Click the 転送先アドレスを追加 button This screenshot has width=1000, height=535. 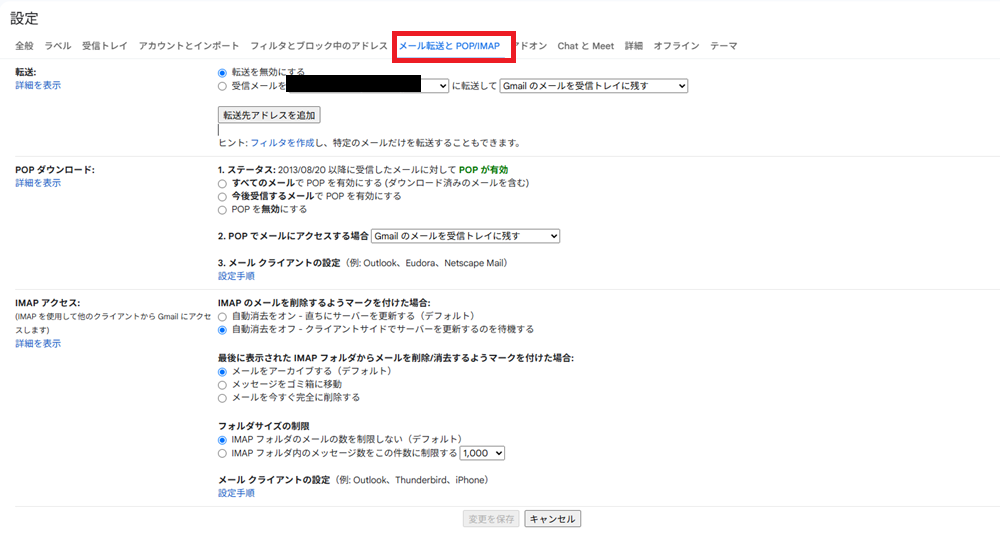click(x=269, y=116)
